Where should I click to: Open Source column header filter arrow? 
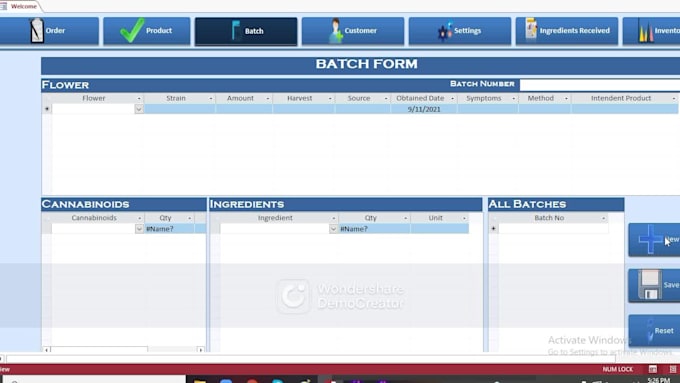click(386, 98)
